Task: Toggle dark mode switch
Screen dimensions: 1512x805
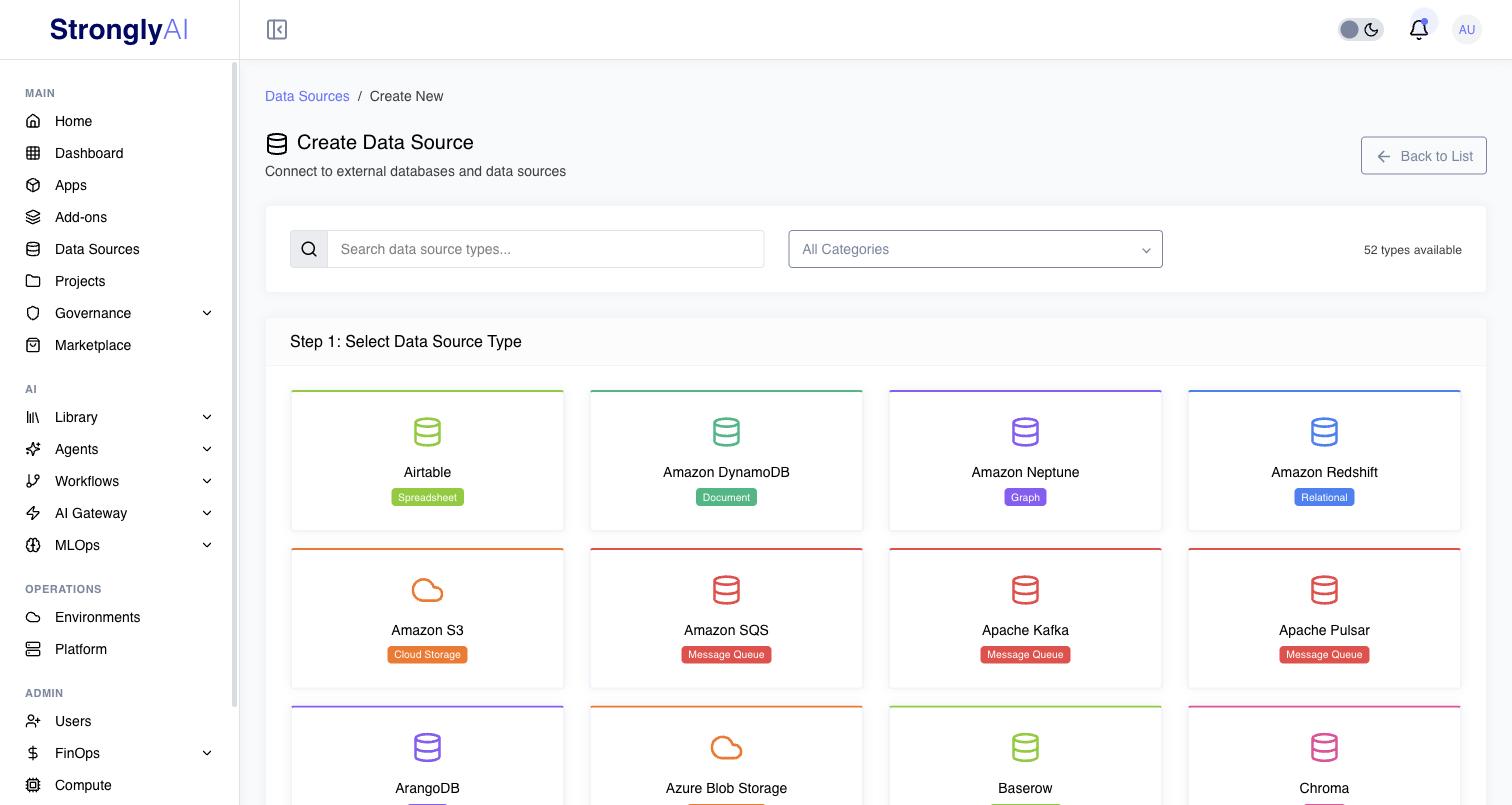Action: pyautogui.click(x=1360, y=30)
